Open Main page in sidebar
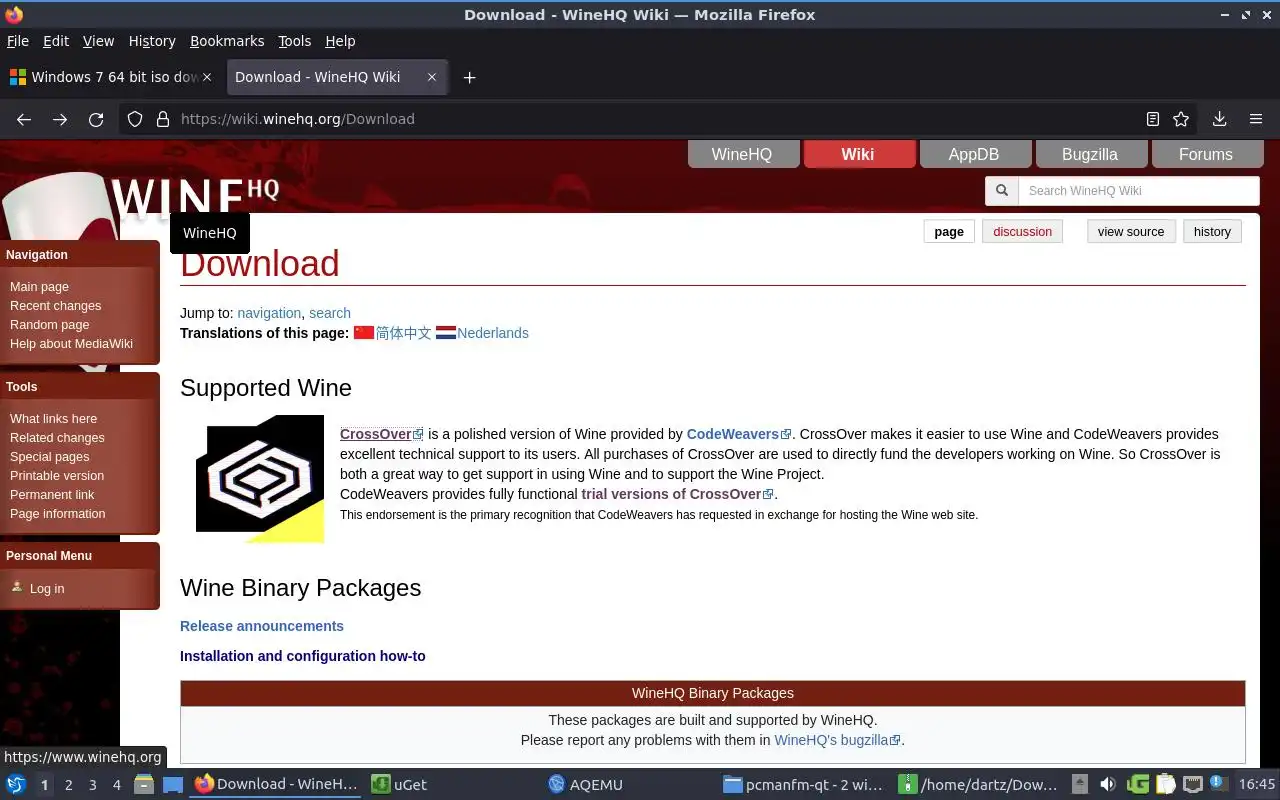1280x800 pixels. pos(39,287)
